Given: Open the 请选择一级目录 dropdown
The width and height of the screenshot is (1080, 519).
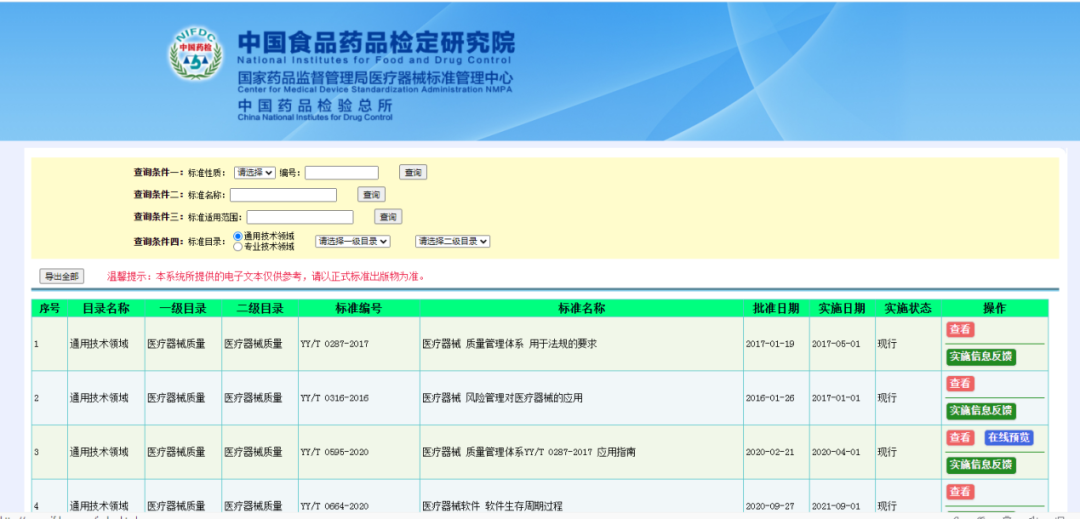Looking at the screenshot, I should 353,242.
